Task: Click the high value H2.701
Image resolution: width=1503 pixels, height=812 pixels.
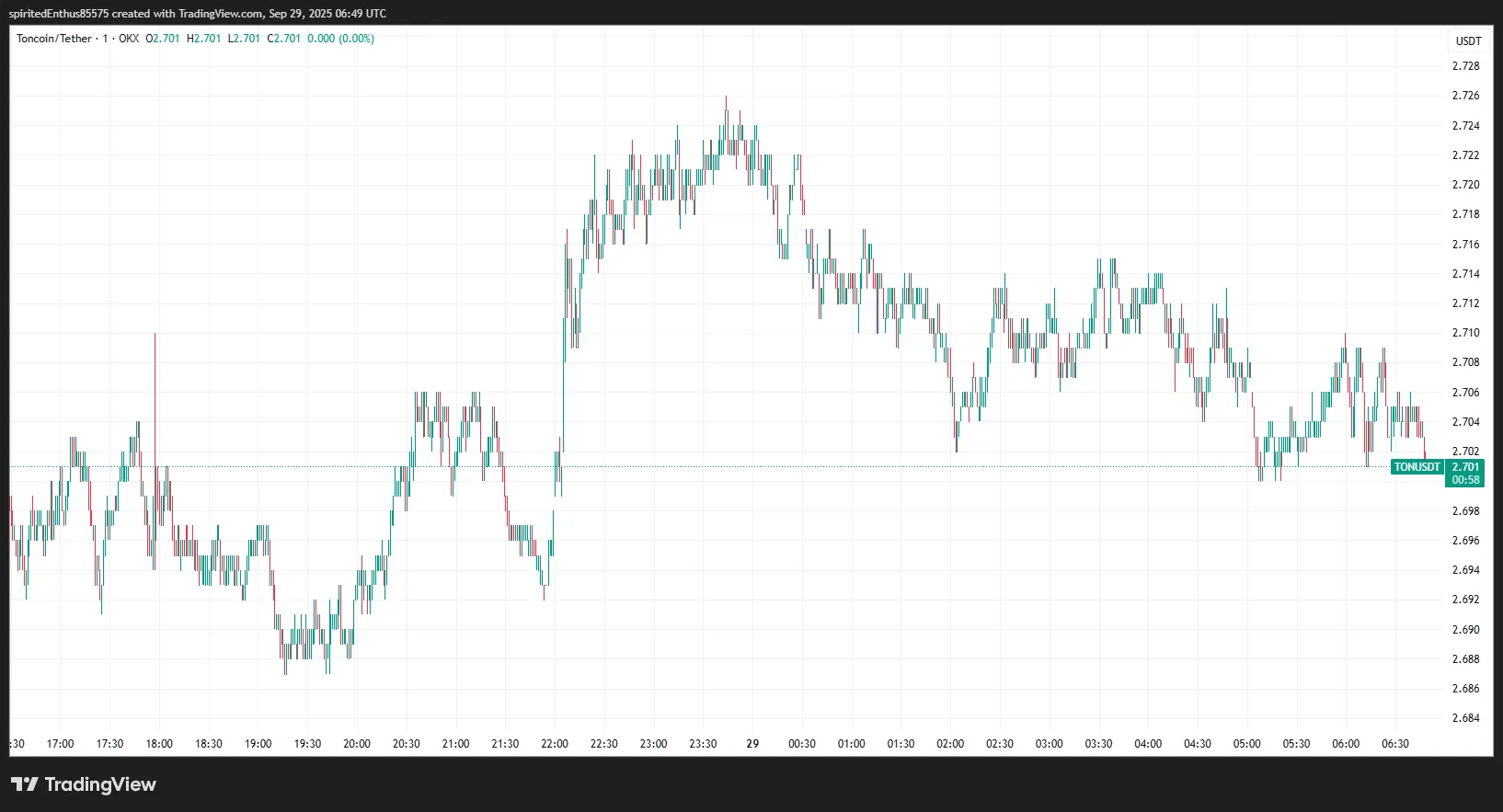Action: pos(203,39)
